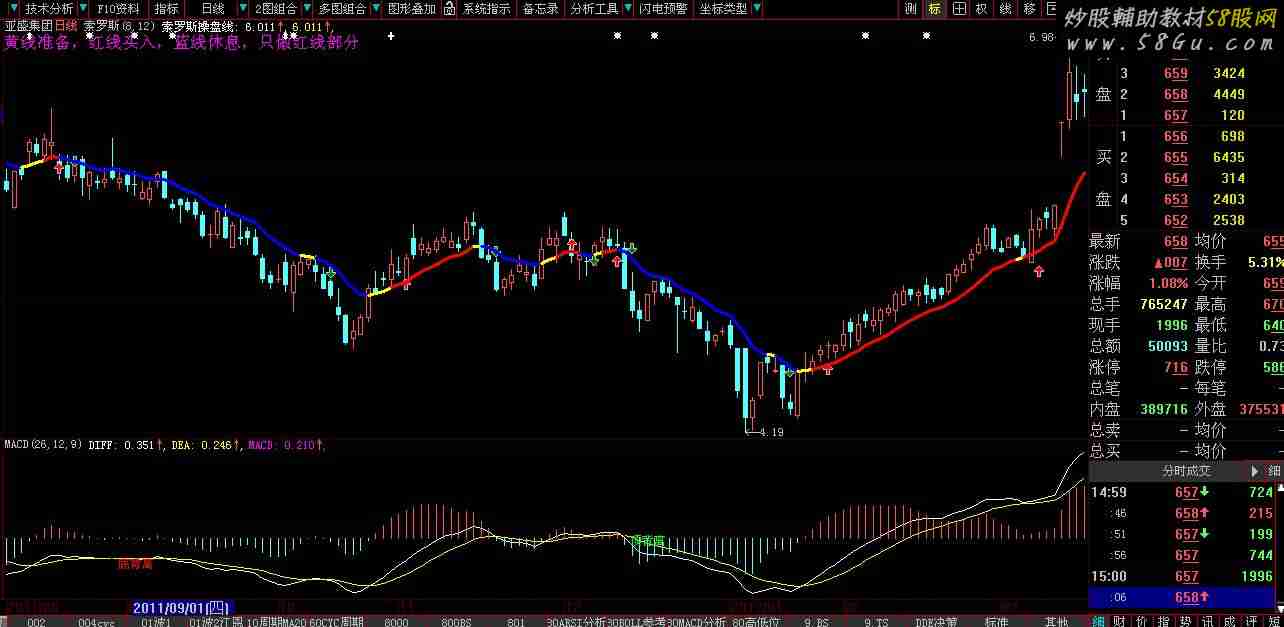Click the 细 detail icon bottom right
Viewport: 1284px width, 627px height.
tap(1098, 620)
